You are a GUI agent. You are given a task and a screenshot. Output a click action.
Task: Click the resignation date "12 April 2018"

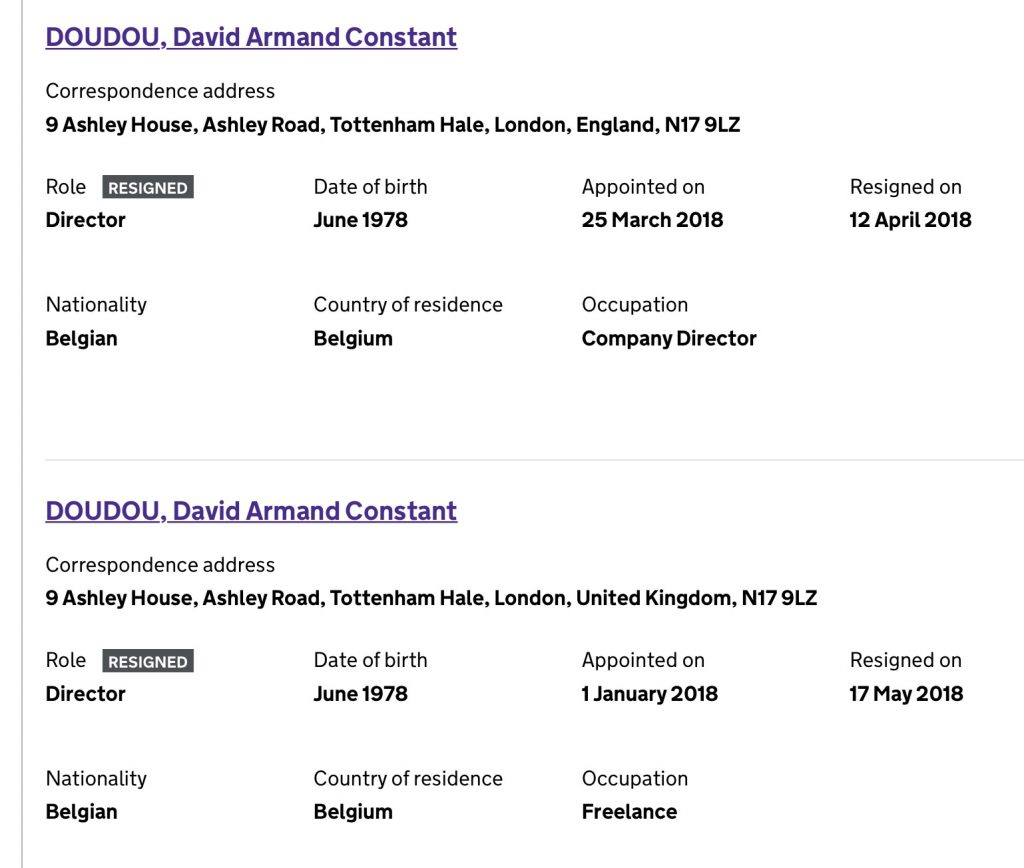click(x=910, y=220)
